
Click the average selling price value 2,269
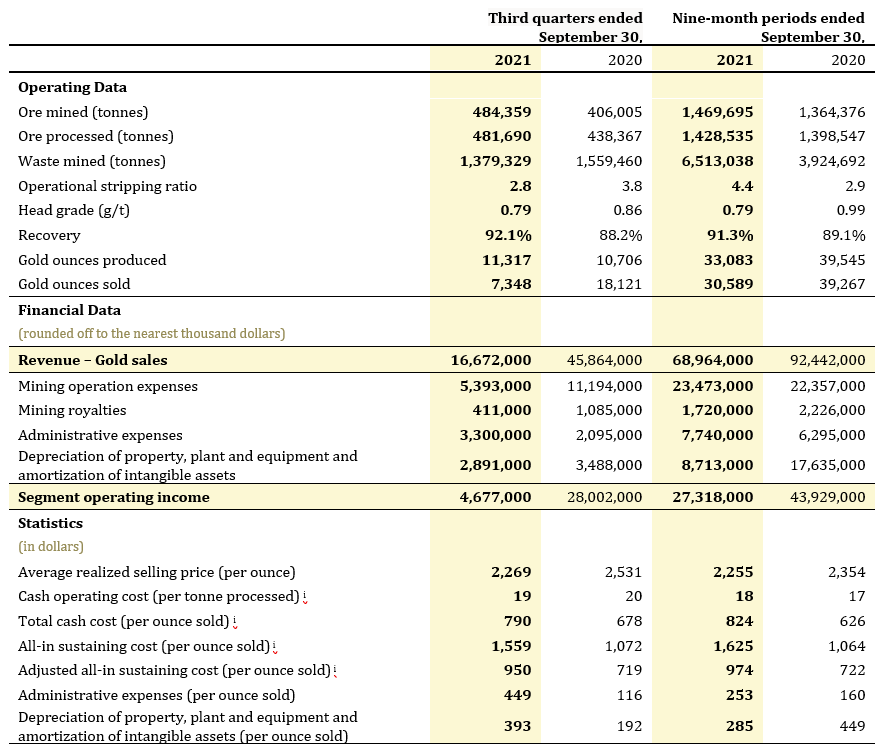[511, 572]
